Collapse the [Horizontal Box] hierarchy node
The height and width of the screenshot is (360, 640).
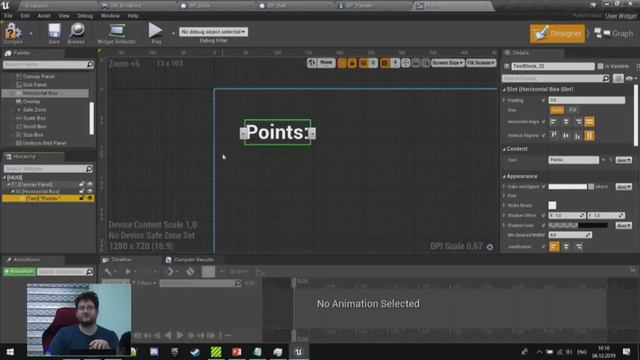point(12,191)
